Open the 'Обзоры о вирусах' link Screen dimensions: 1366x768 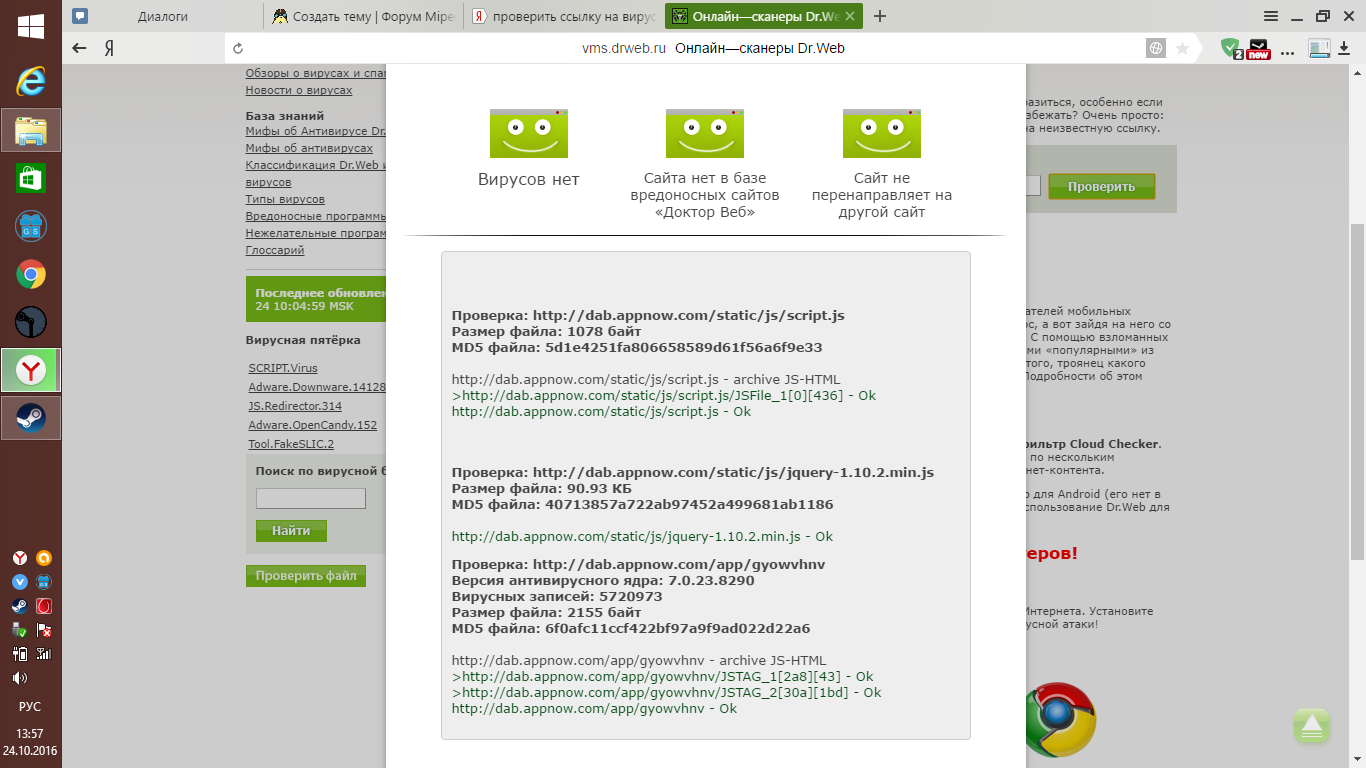click(316, 73)
